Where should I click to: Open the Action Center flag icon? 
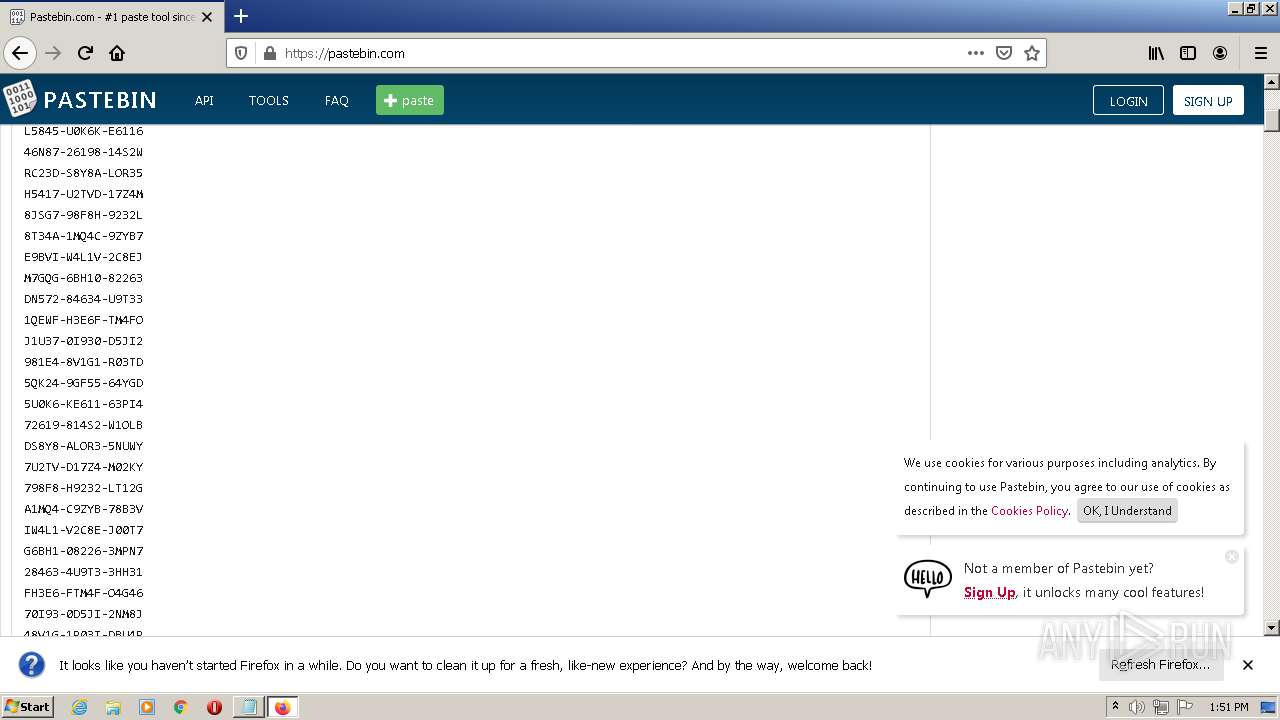pos(1185,707)
